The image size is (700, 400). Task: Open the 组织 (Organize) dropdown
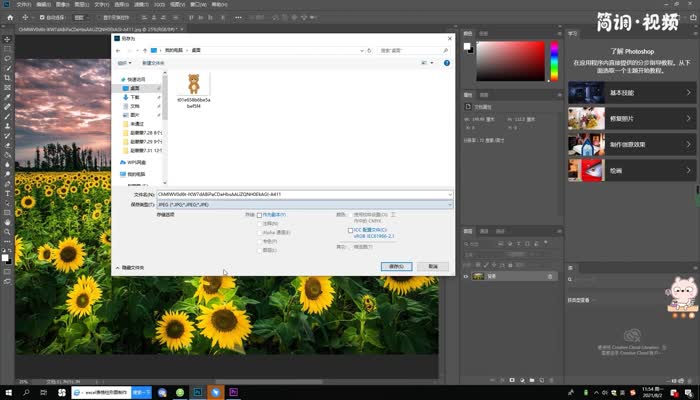126,62
